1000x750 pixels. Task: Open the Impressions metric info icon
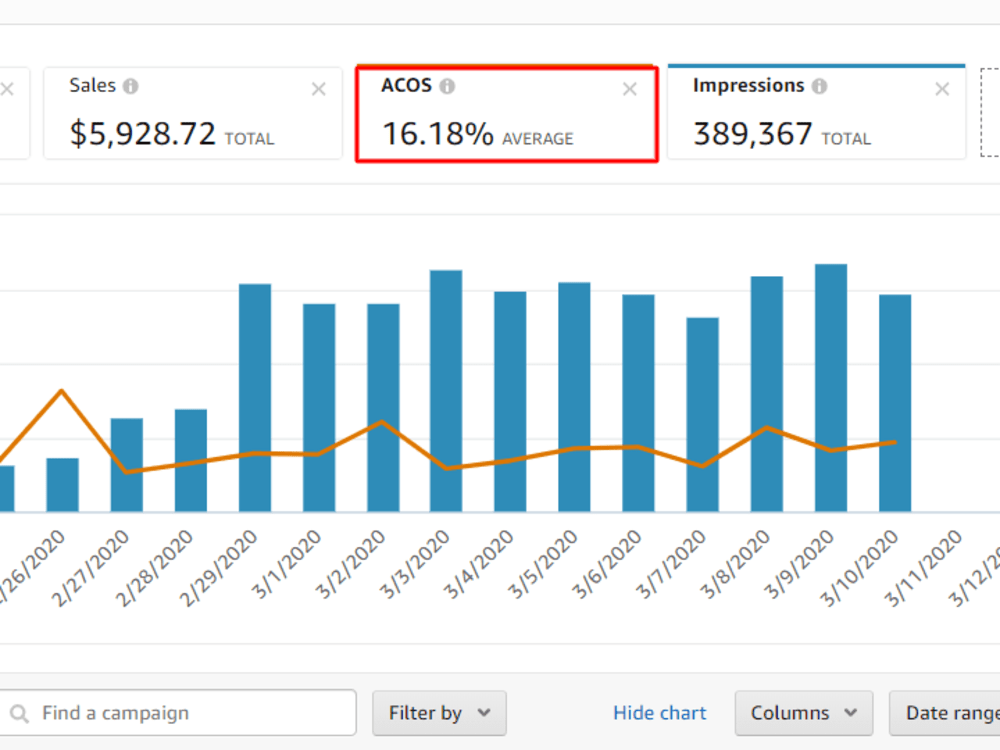tap(820, 86)
